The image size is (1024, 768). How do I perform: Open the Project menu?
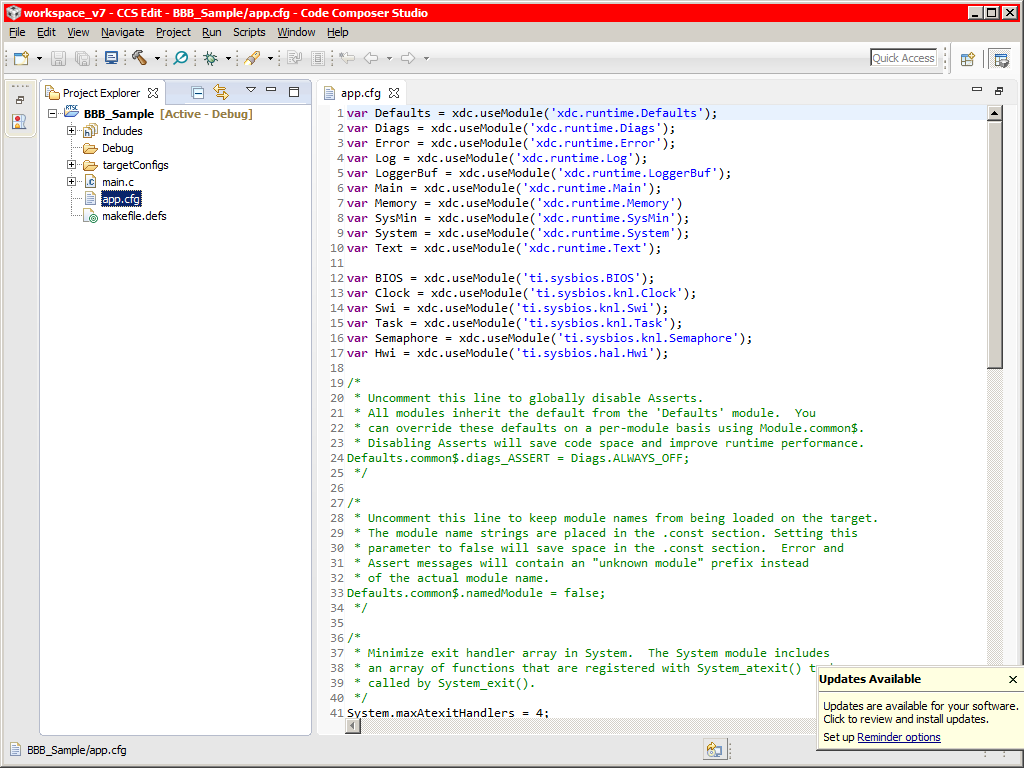pyautogui.click(x=173, y=32)
